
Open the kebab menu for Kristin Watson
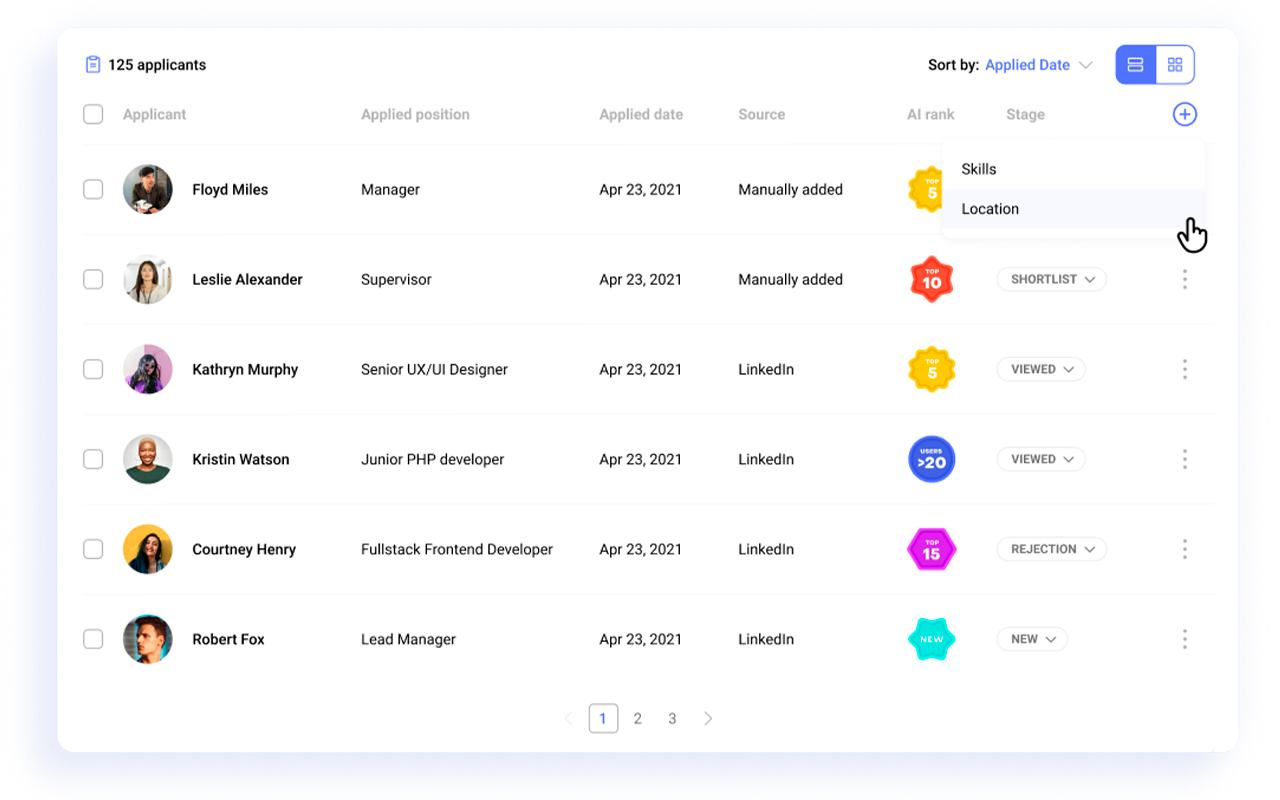tap(1184, 459)
